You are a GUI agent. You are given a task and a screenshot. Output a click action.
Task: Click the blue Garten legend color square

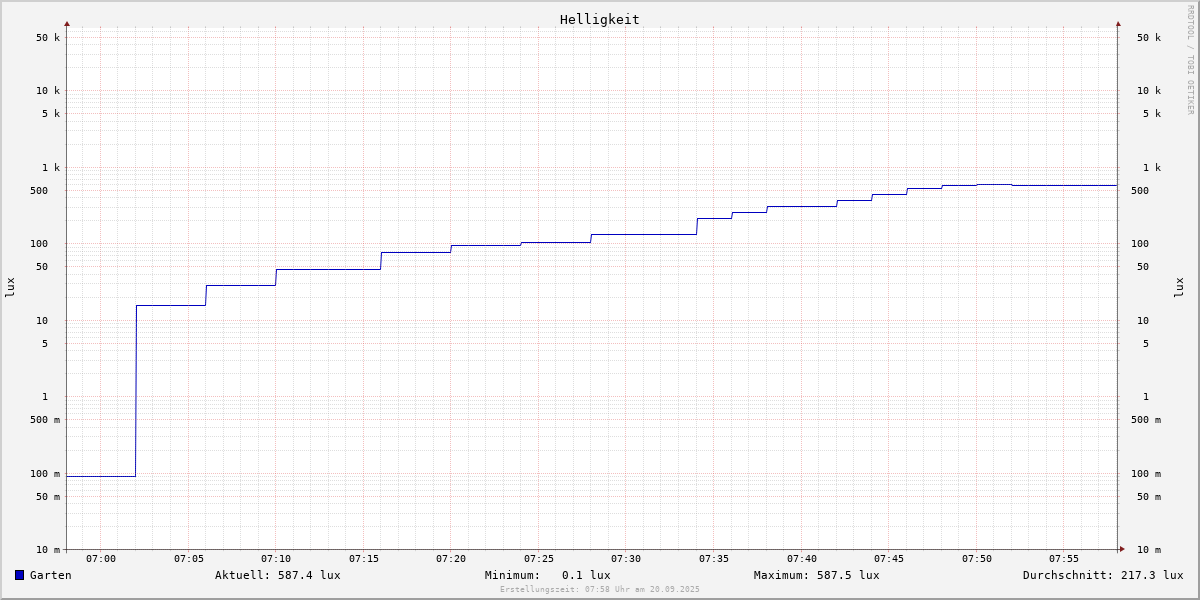(19, 575)
